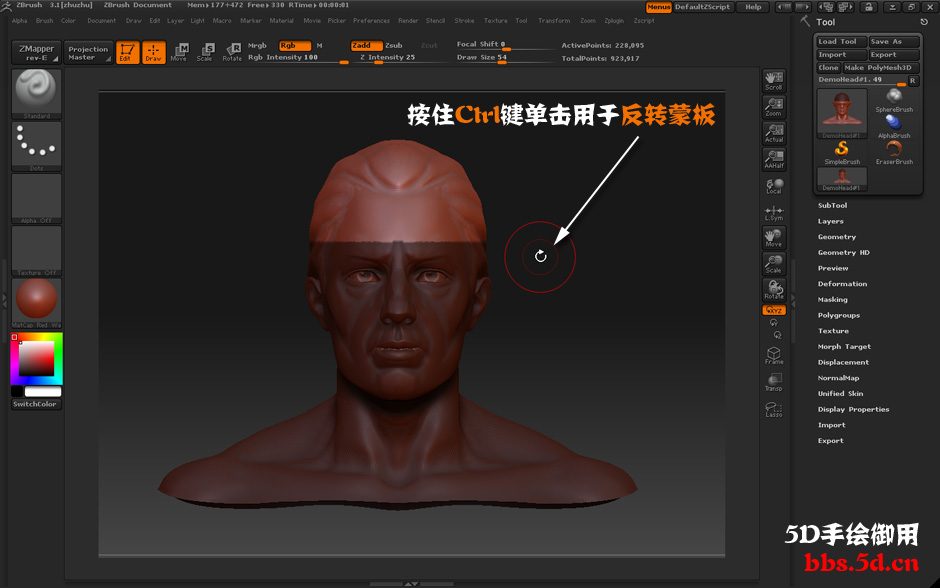940x588 pixels.
Task: Adjust the Rgb Intensity slider
Action: 298,58
